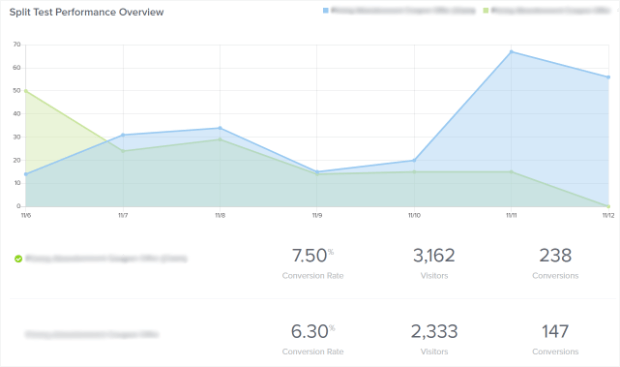Click the blue legend square swatch

[325, 11]
